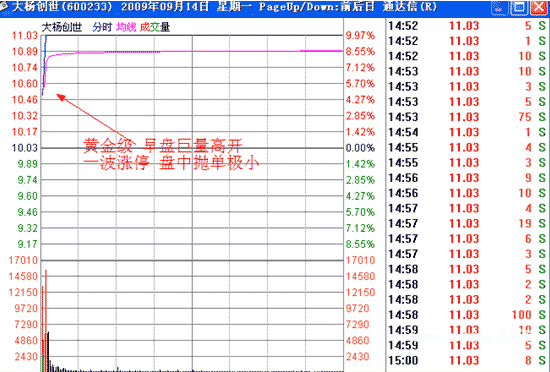The image size is (550, 372).
Task: Close the 大杨创世 intraday window
Action: (538, 7)
